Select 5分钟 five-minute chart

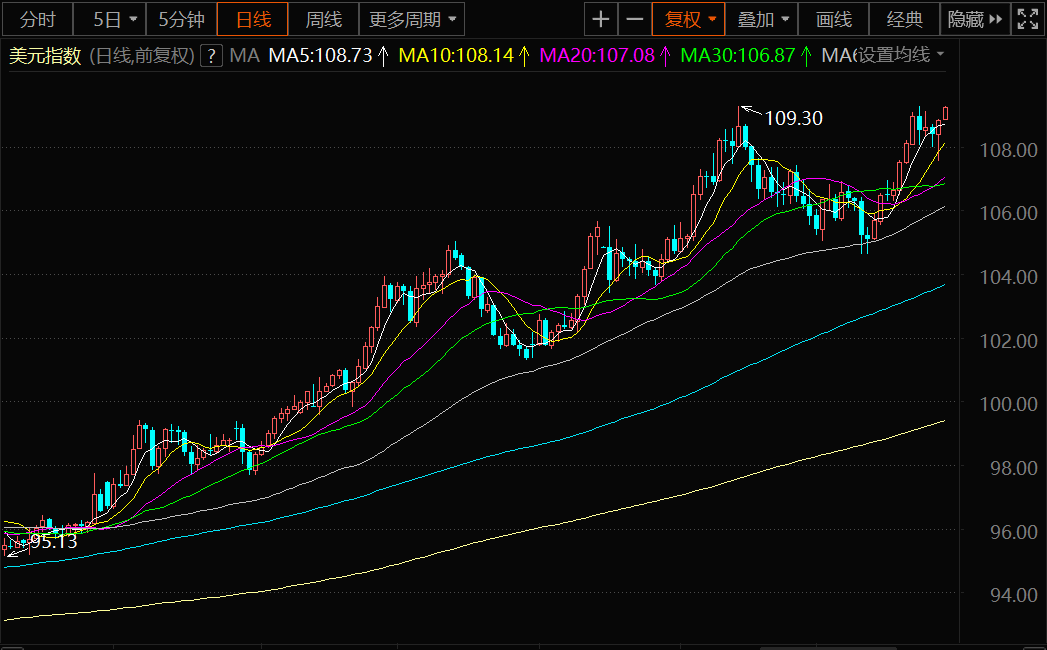[x=181, y=19]
